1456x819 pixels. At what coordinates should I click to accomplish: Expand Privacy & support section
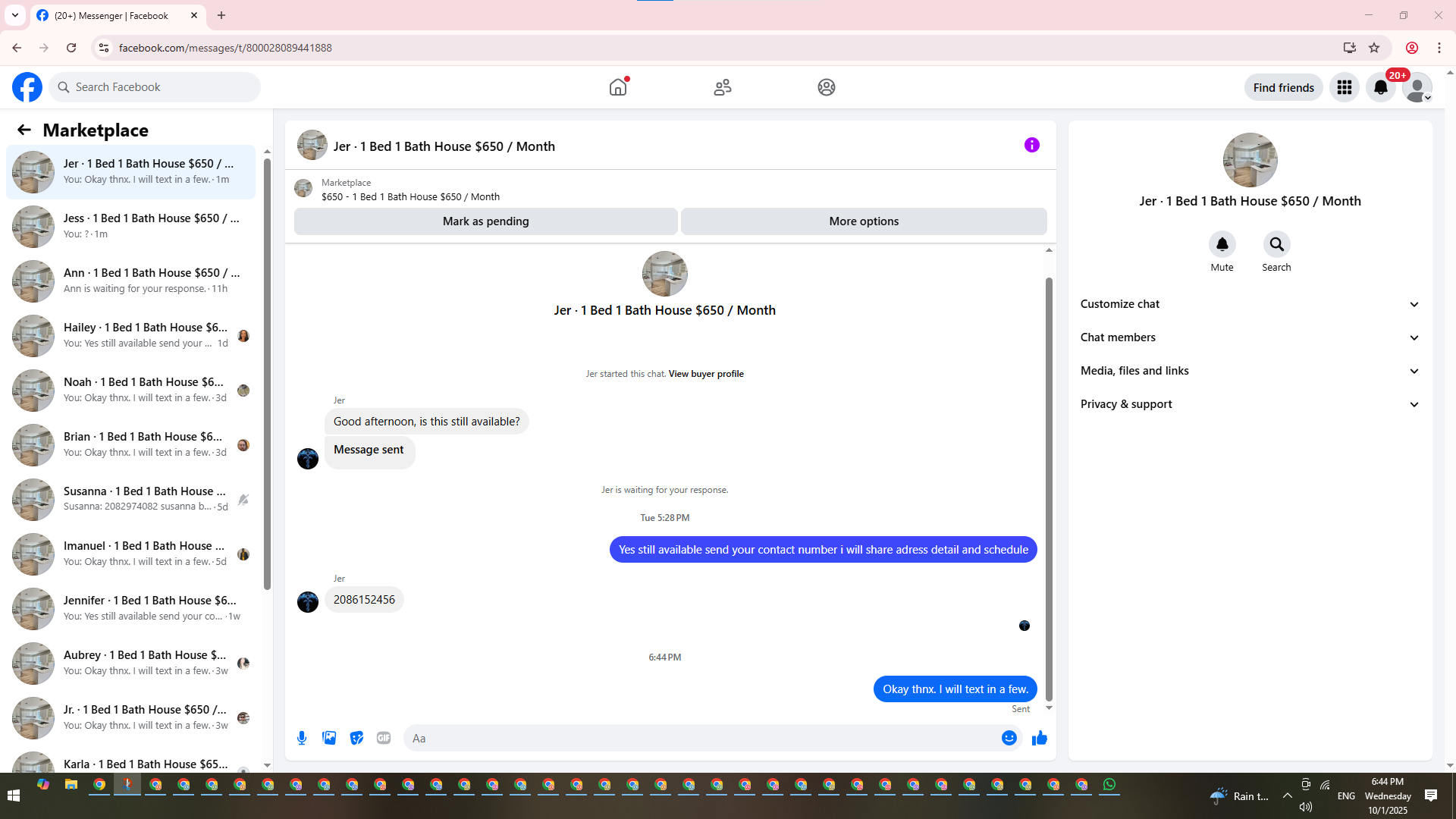pyautogui.click(x=1250, y=404)
